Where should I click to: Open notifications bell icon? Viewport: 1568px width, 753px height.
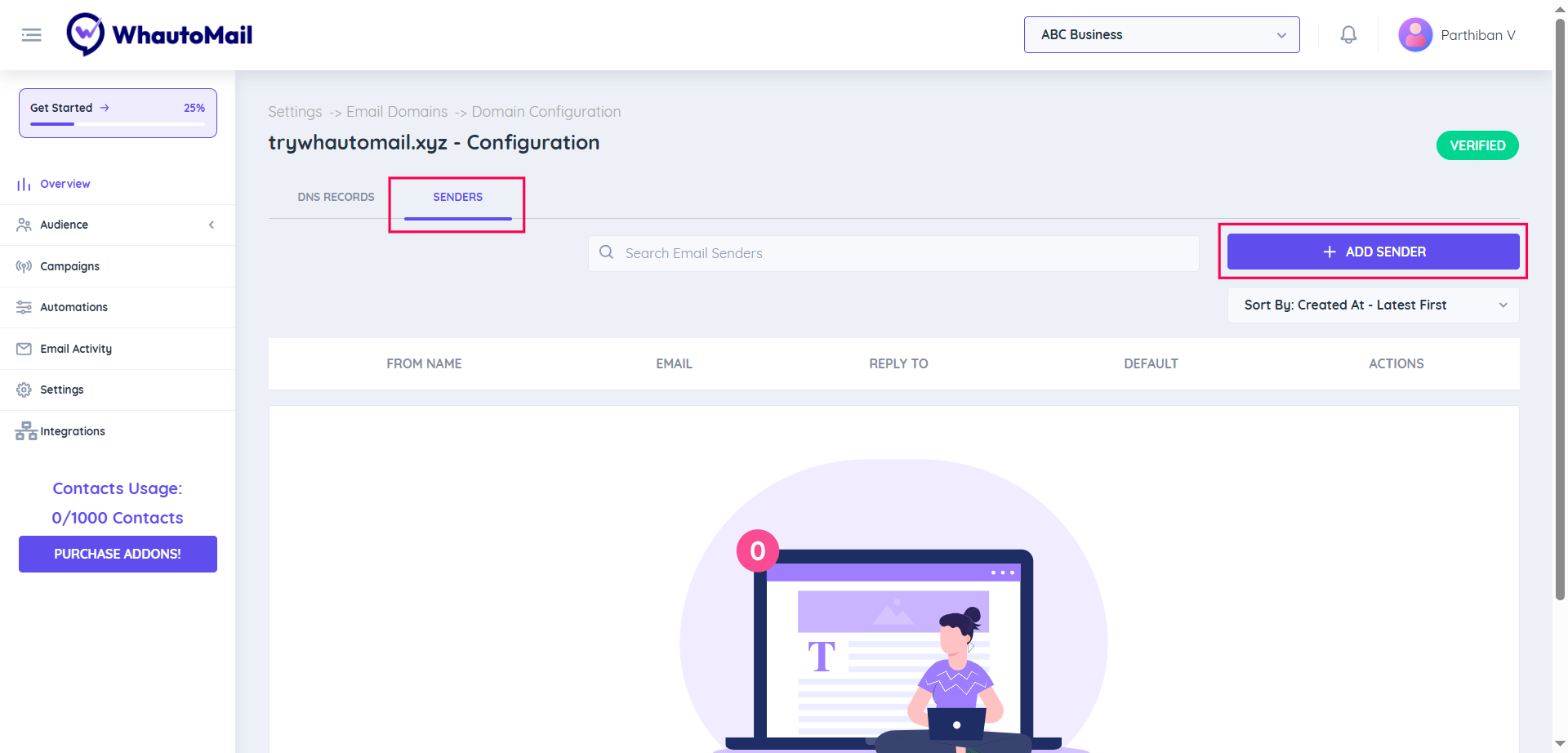pos(1348,35)
